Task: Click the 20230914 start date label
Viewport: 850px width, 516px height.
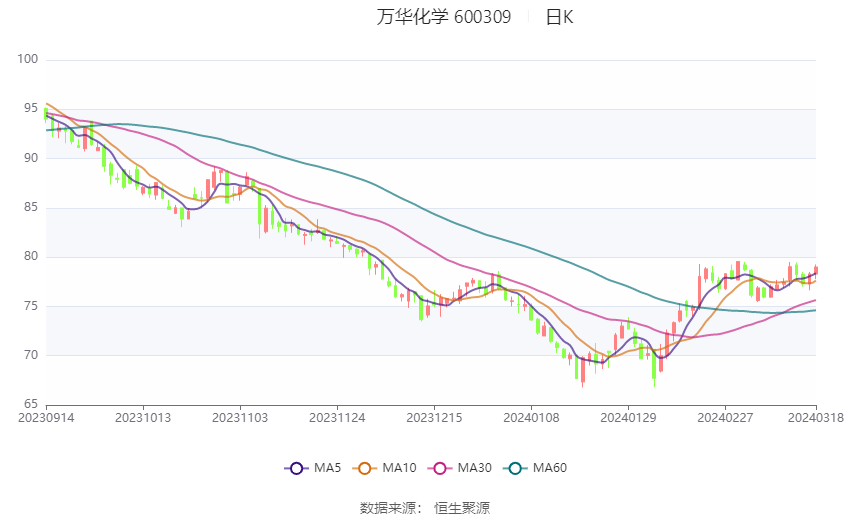Action: pos(46,417)
